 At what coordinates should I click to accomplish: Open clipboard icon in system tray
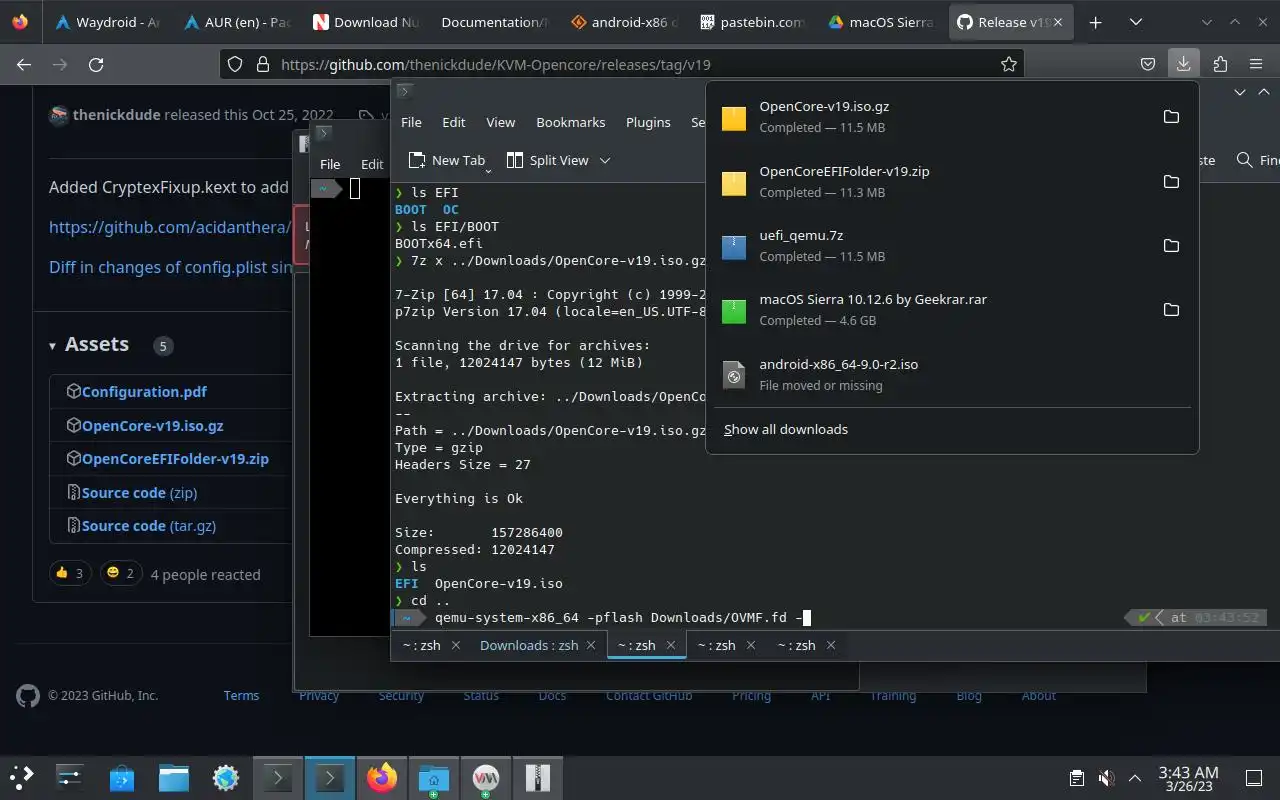1077,778
